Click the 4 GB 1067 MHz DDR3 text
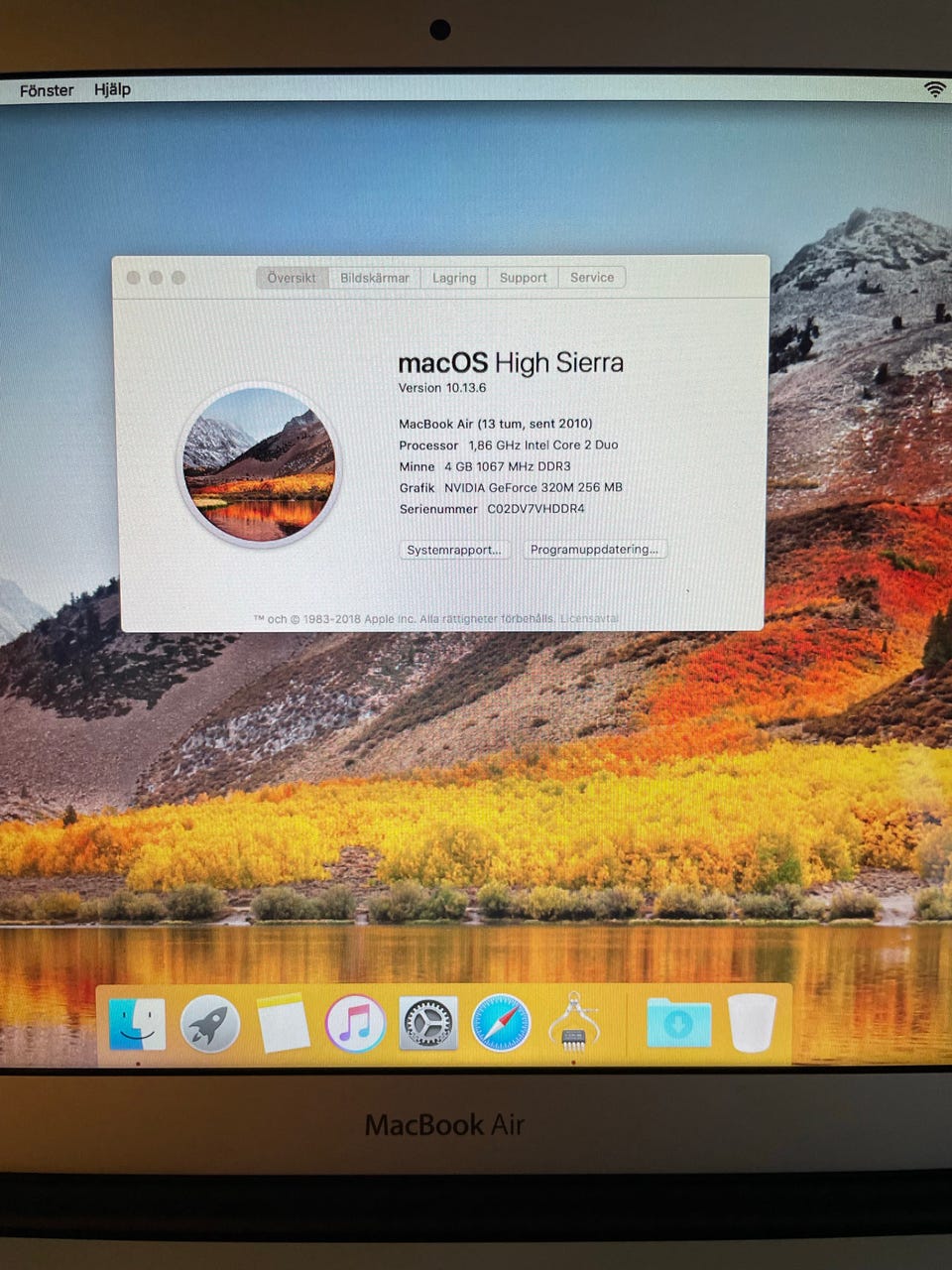This screenshot has width=952, height=1270. tap(507, 466)
